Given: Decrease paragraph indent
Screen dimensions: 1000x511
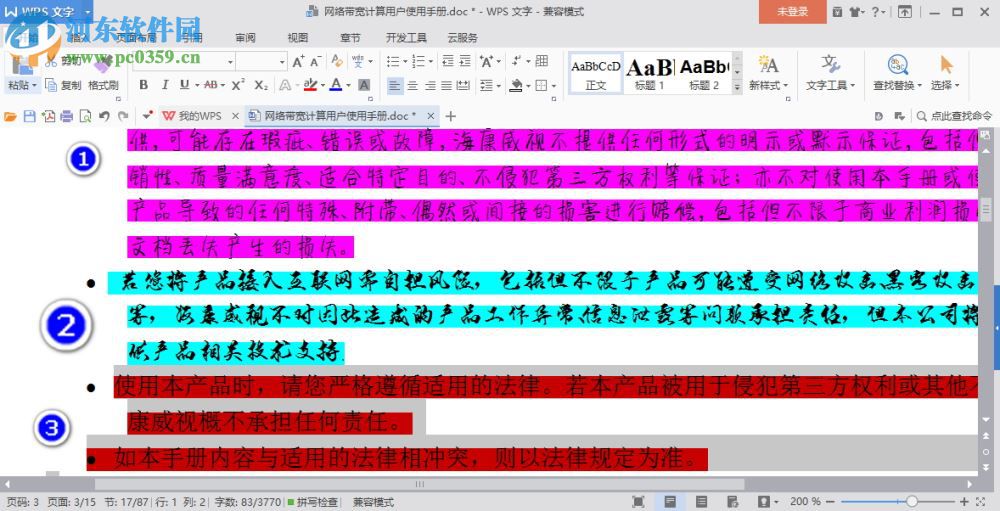Looking at the screenshot, I should (448, 61).
